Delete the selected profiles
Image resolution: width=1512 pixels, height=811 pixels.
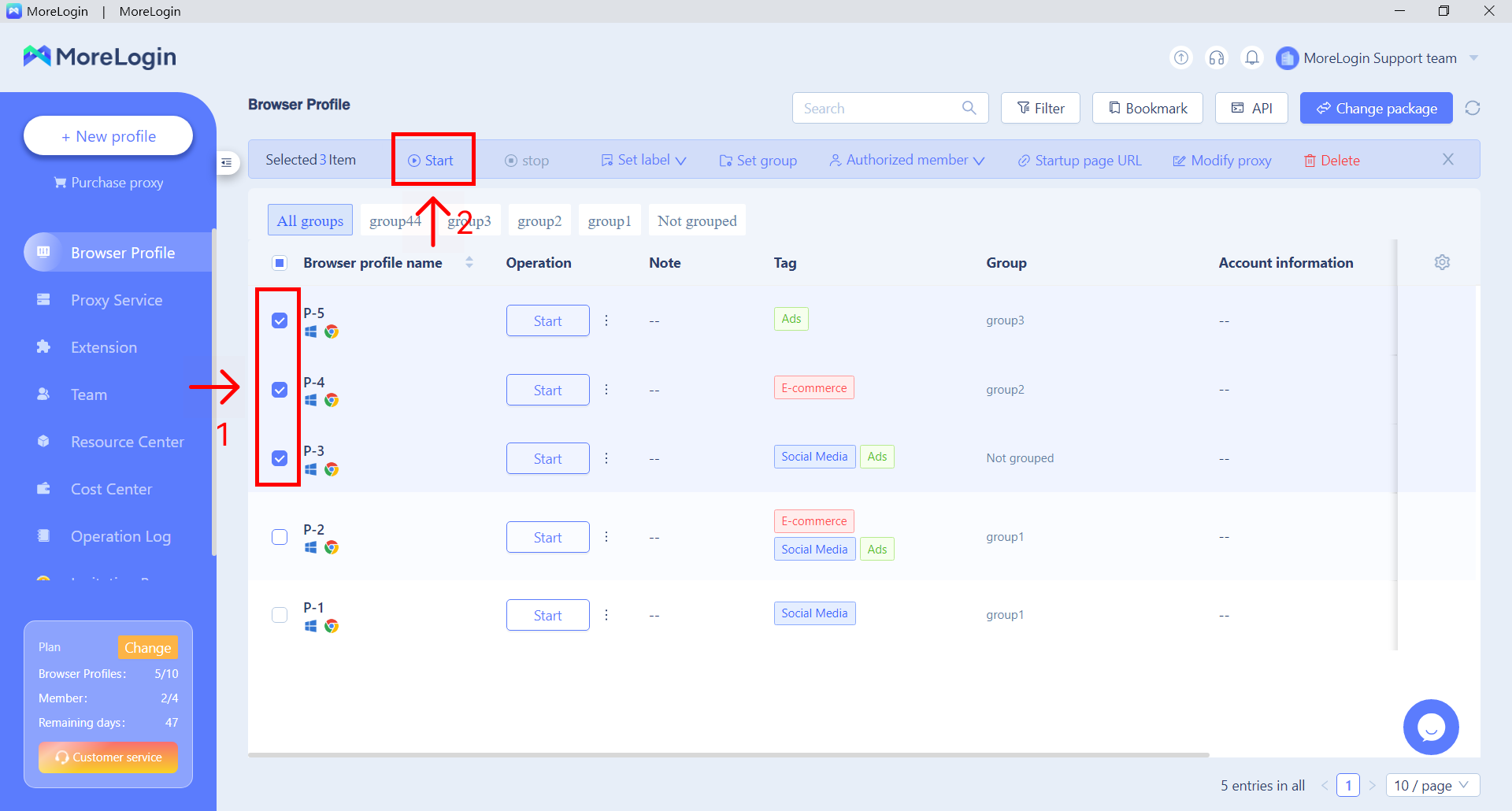(x=1332, y=161)
